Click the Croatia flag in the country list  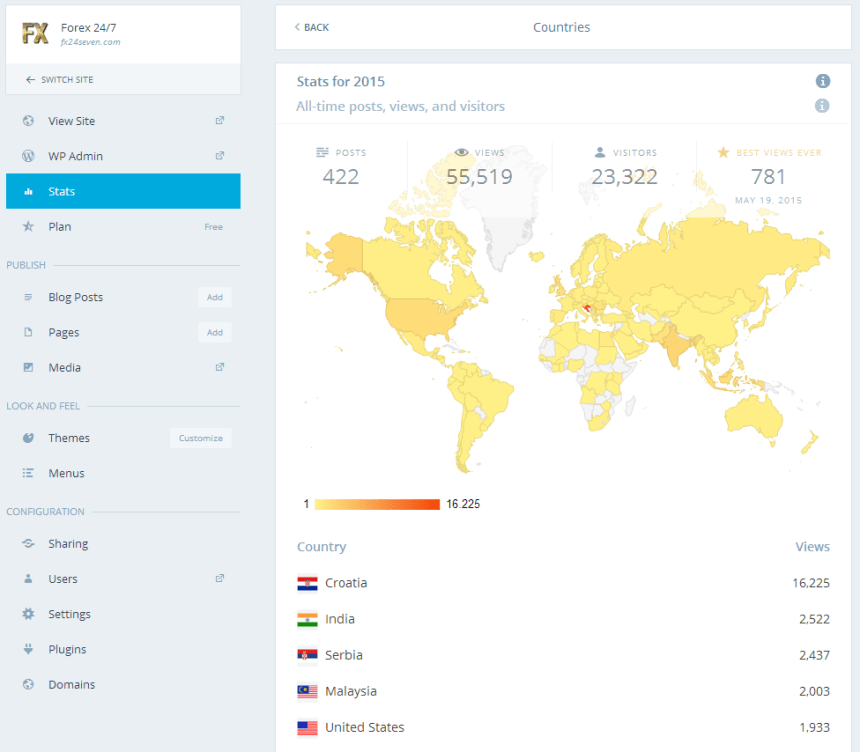(x=310, y=582)
